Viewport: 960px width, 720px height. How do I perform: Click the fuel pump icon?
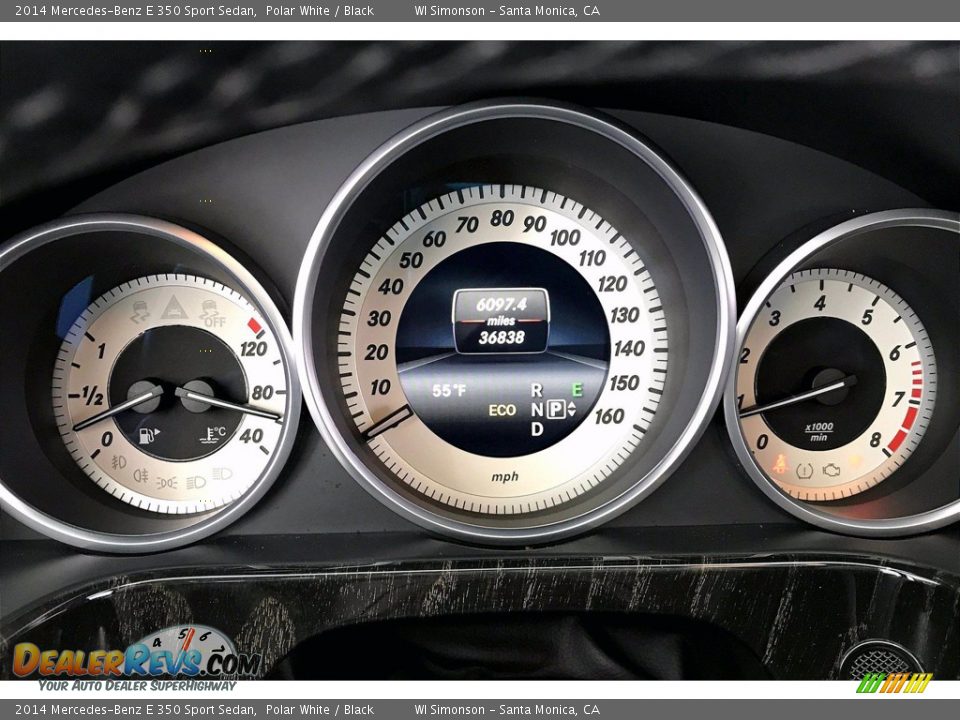pyautogui.click(x=149, y=435)
